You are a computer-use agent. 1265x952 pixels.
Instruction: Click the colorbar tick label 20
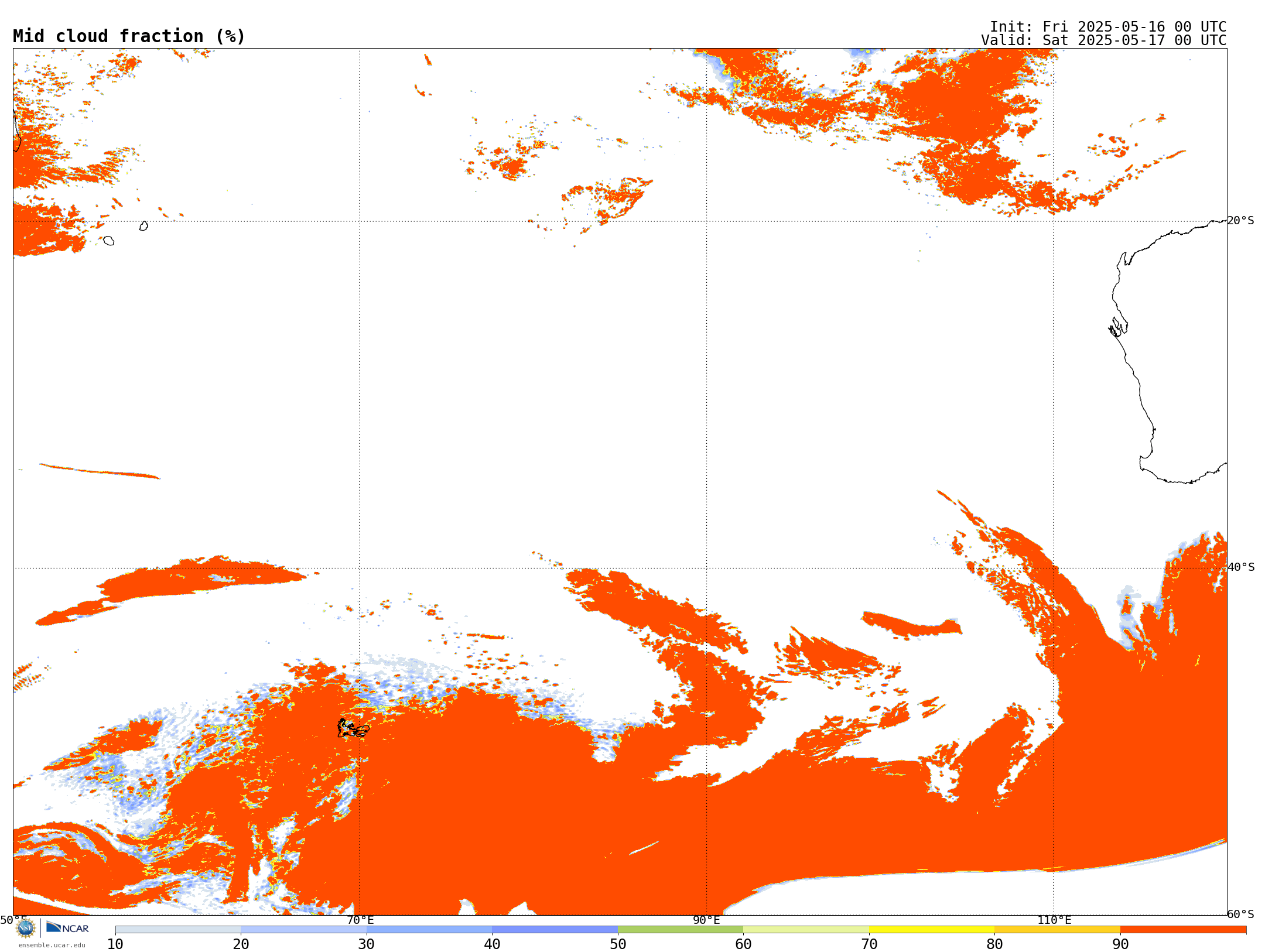(x=241, y=944)
